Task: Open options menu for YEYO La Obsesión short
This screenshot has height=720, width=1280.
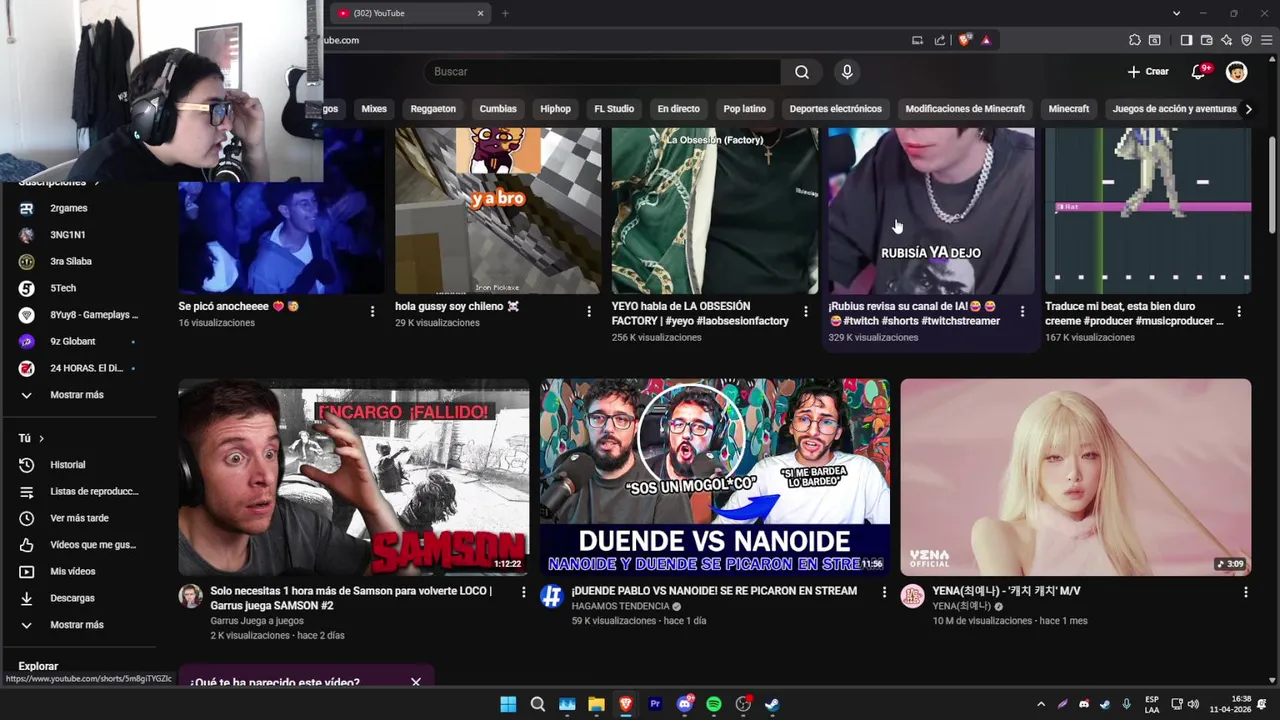Action: [x=806, y=312]
